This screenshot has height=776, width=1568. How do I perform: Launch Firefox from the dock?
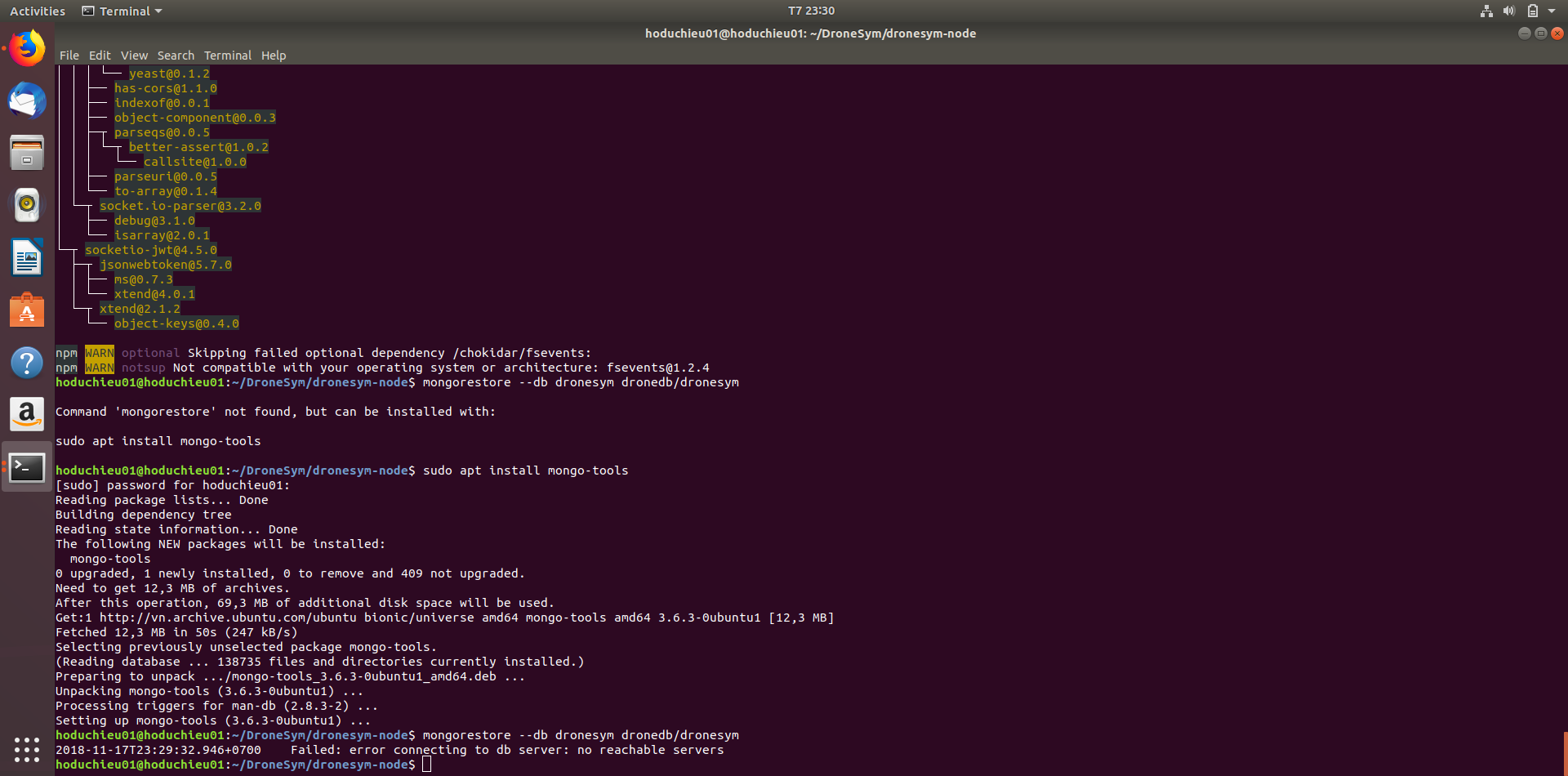click(x=27, y=47)
